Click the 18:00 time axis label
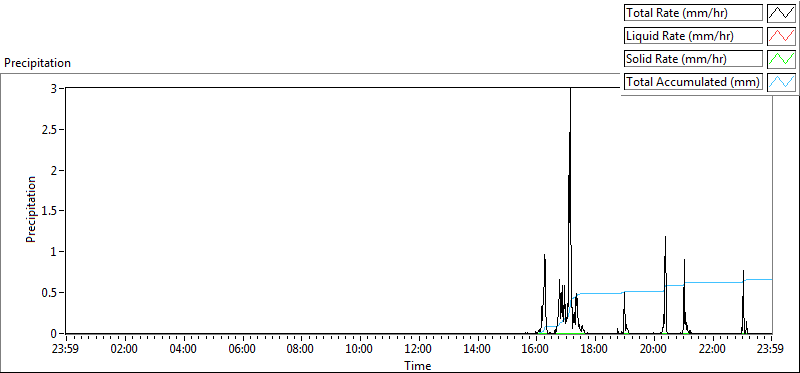800x373 pixels. pyautogui.click(x=595, y=350)
